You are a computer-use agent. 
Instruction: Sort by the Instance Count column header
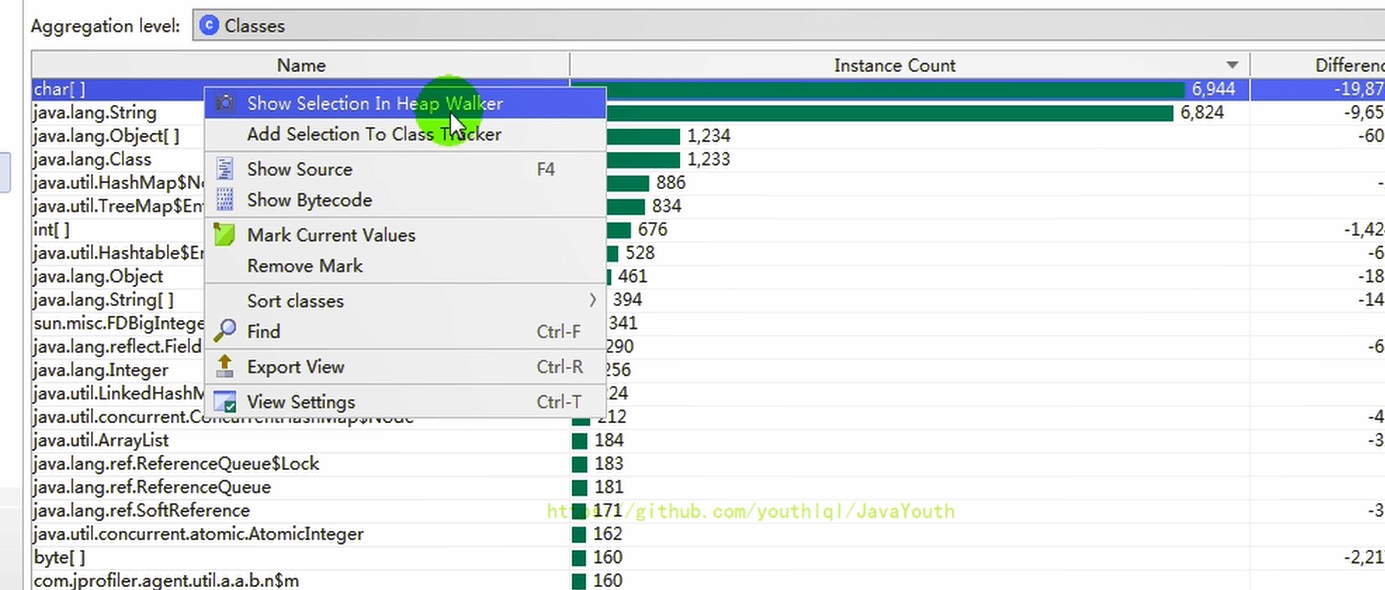(x=909, y=65)
